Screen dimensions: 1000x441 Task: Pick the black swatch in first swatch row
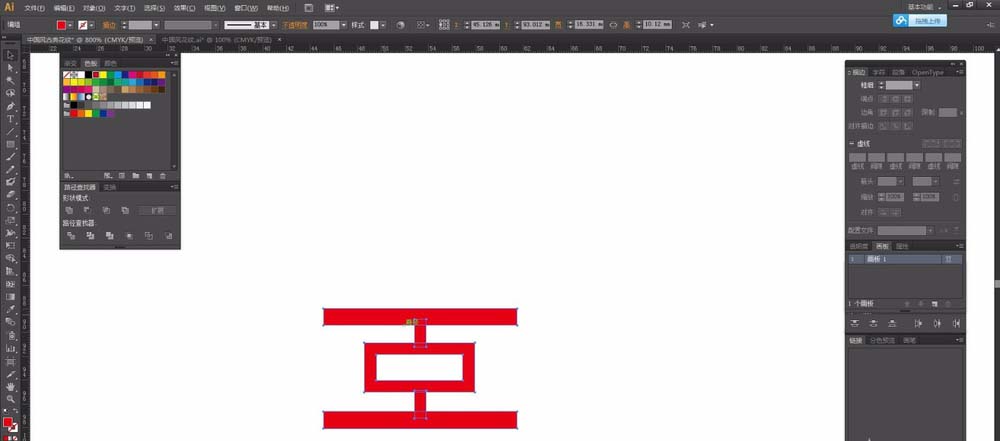[x=88, y=75]
